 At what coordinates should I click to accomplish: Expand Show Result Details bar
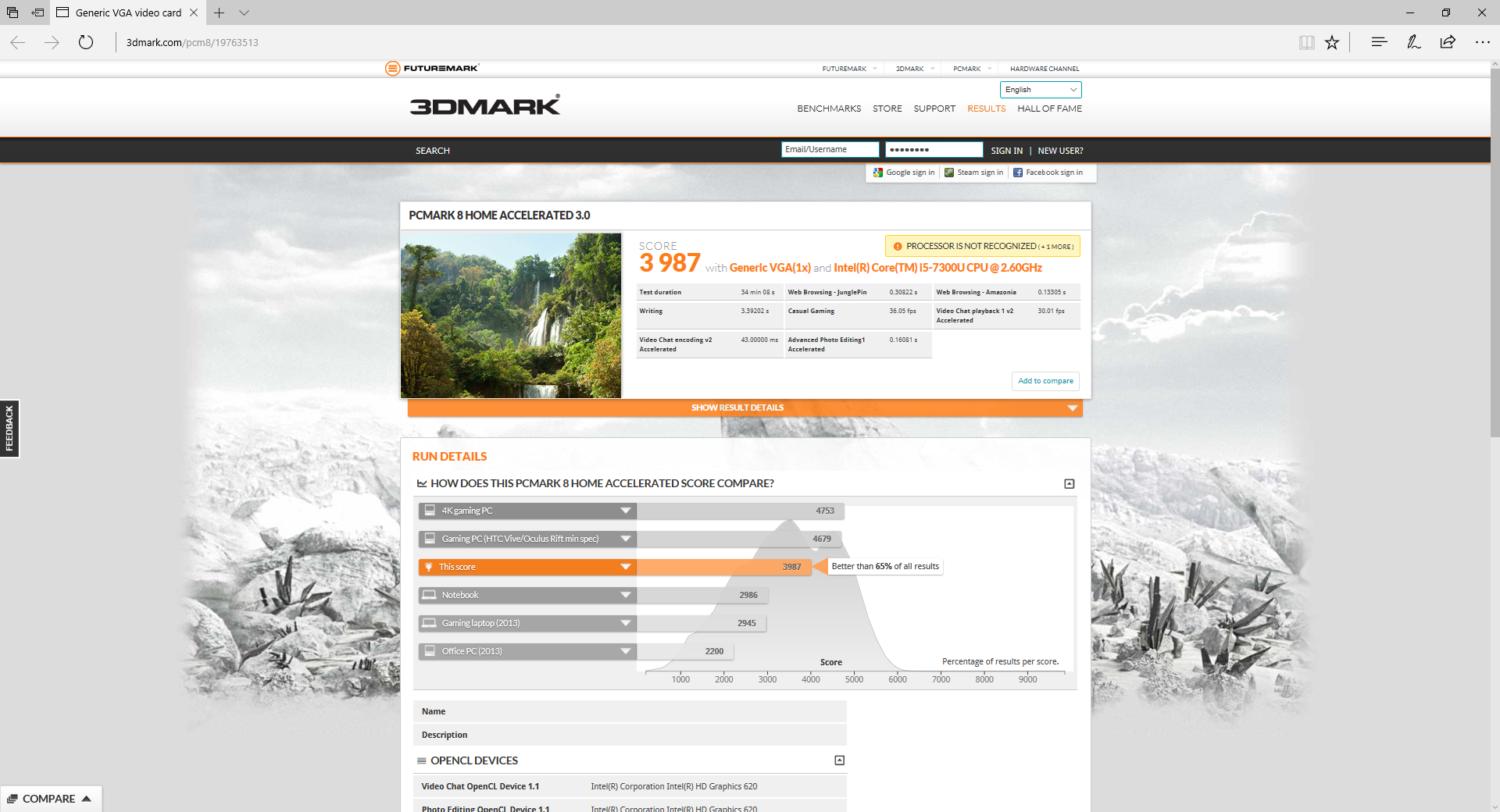click(x=745, y=408)
